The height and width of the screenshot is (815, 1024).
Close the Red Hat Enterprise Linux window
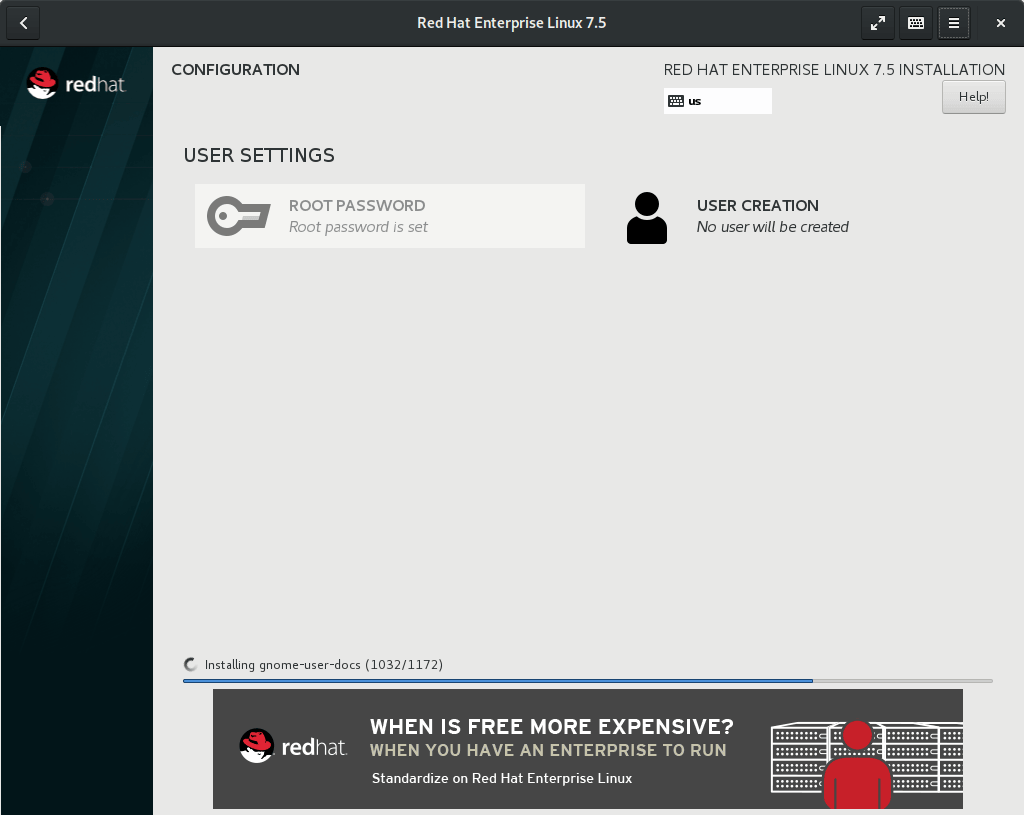click(1001, 23)
